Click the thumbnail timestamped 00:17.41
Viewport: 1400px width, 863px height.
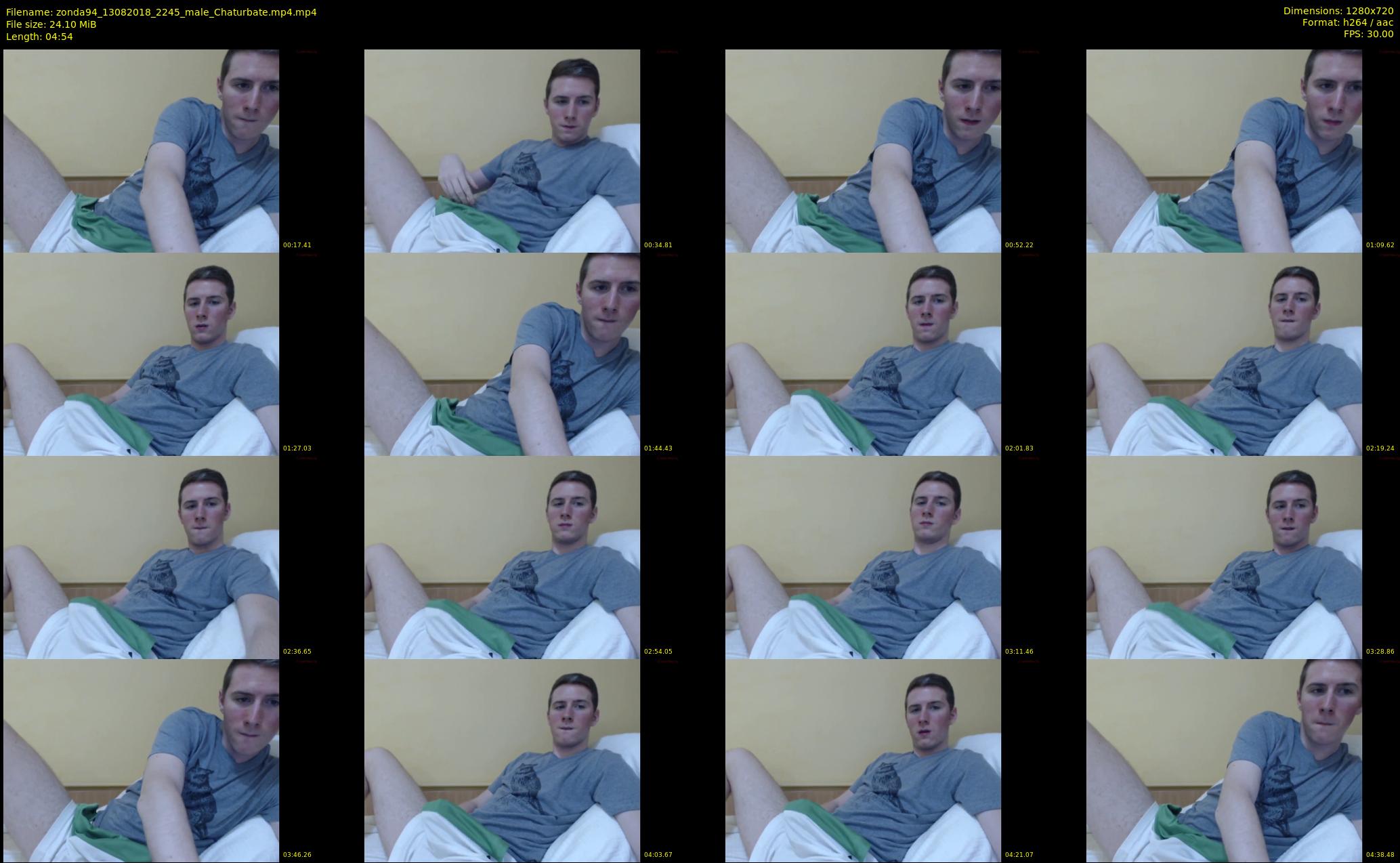pyautogui.click(x=141, y=150)
